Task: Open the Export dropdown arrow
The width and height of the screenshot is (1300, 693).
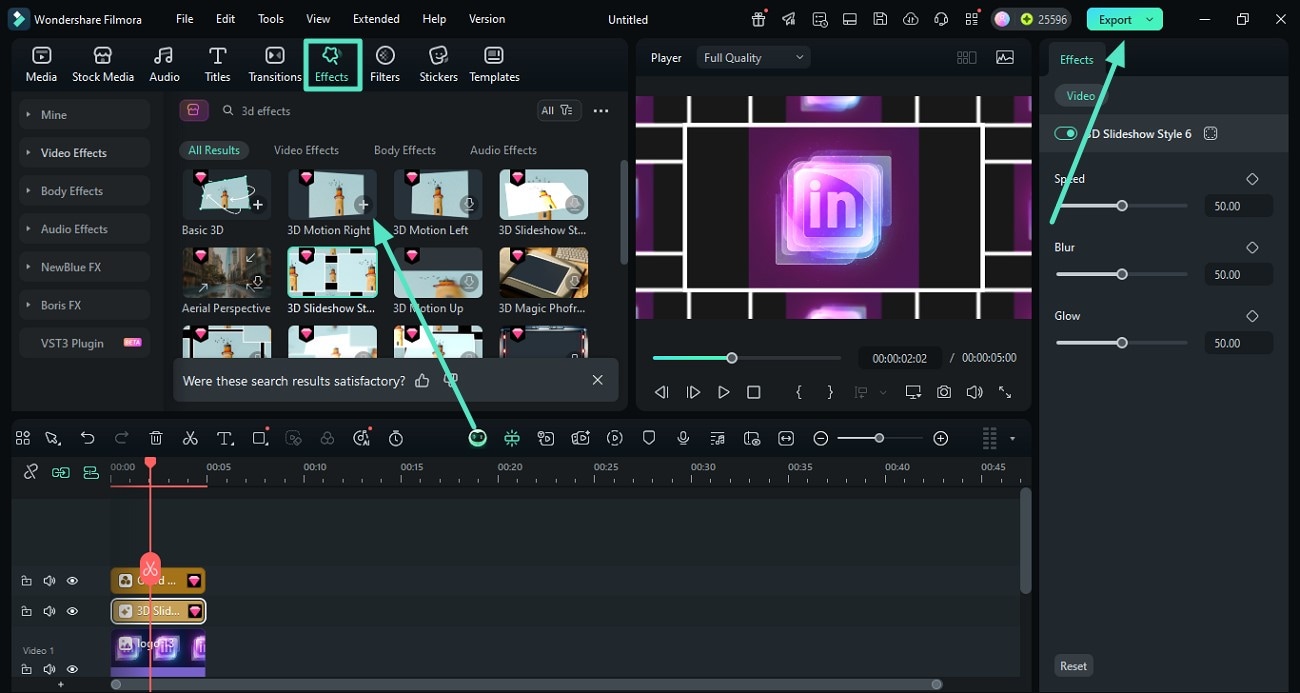Action: tap(1150, 19)
